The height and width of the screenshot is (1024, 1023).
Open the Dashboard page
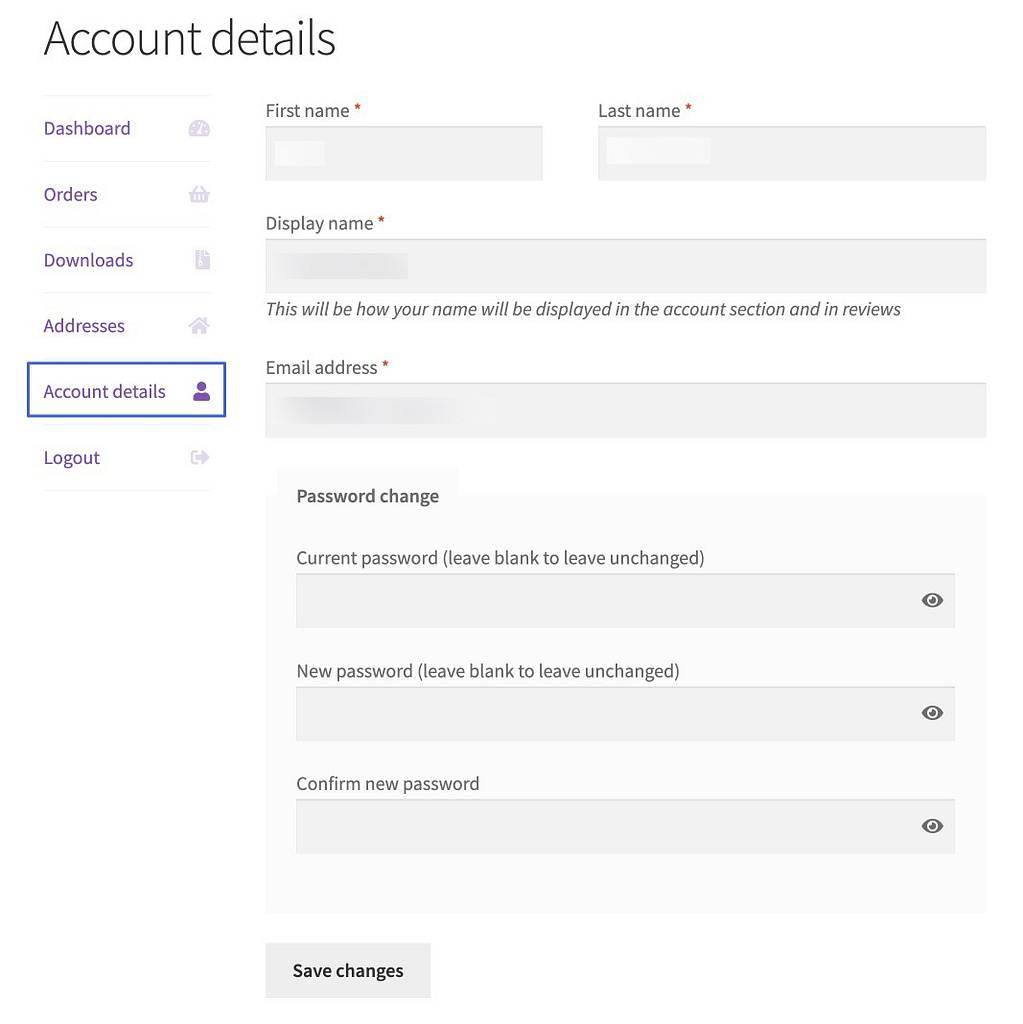click(87, 128)
